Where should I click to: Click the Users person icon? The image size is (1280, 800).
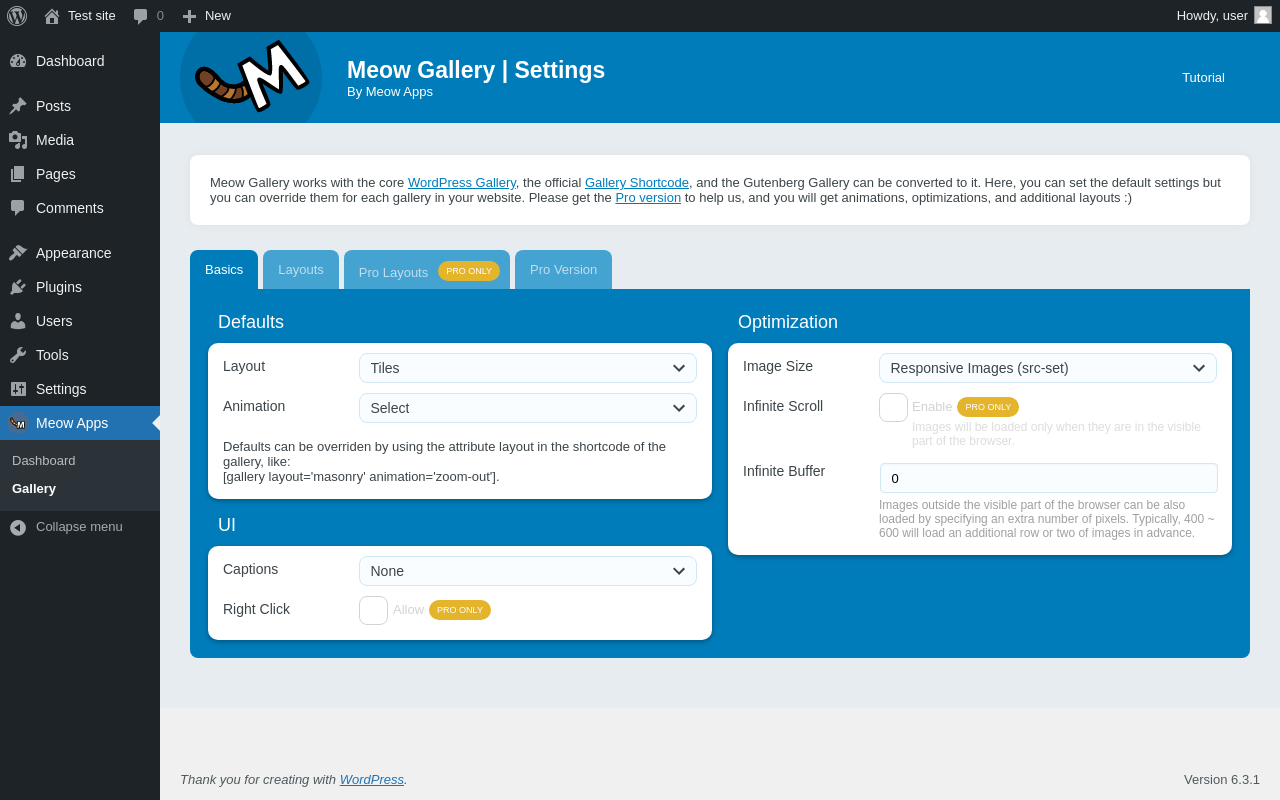pos(18,321)
